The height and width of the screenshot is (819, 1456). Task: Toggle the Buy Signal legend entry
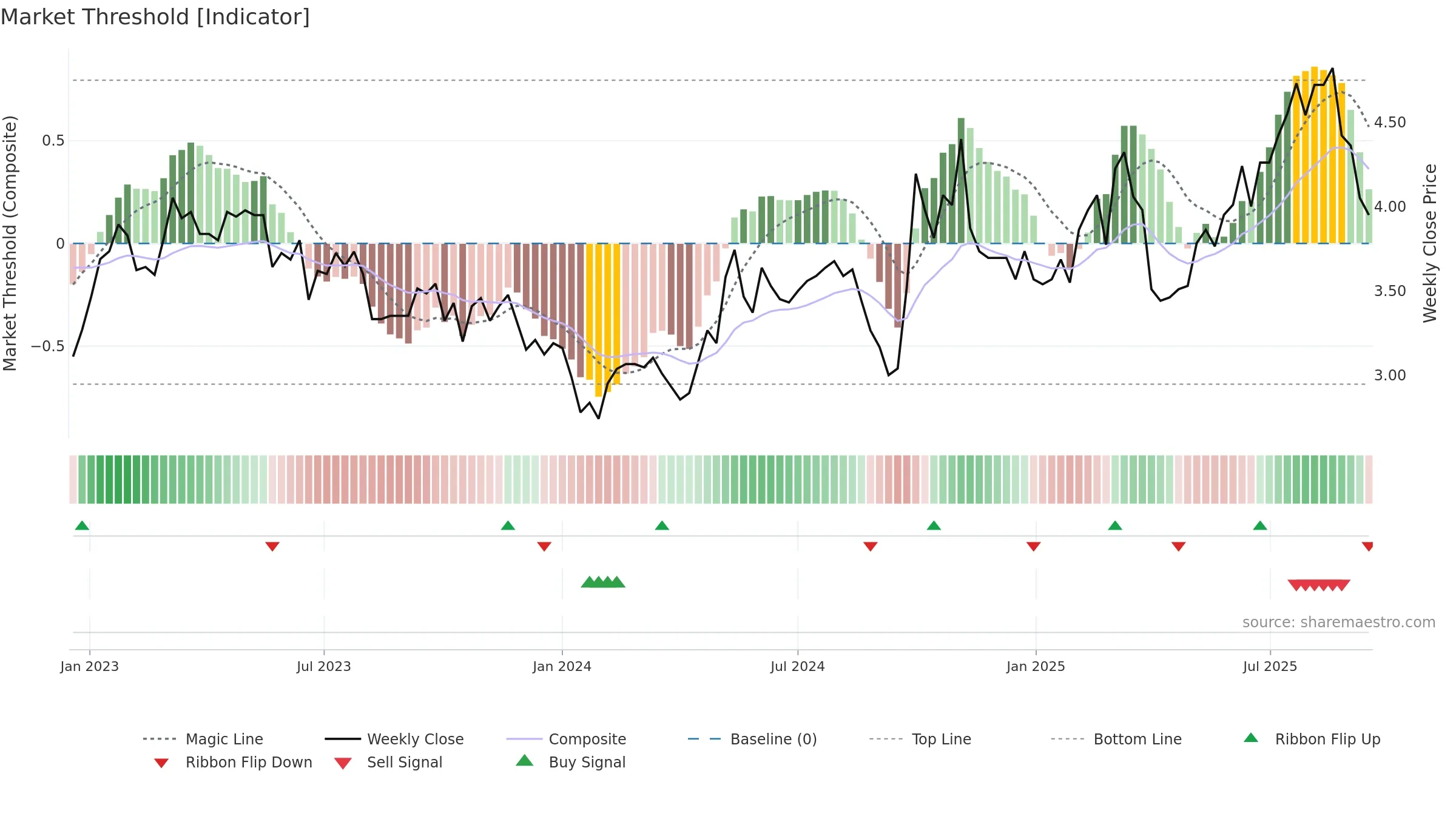[x=570, y=762]
